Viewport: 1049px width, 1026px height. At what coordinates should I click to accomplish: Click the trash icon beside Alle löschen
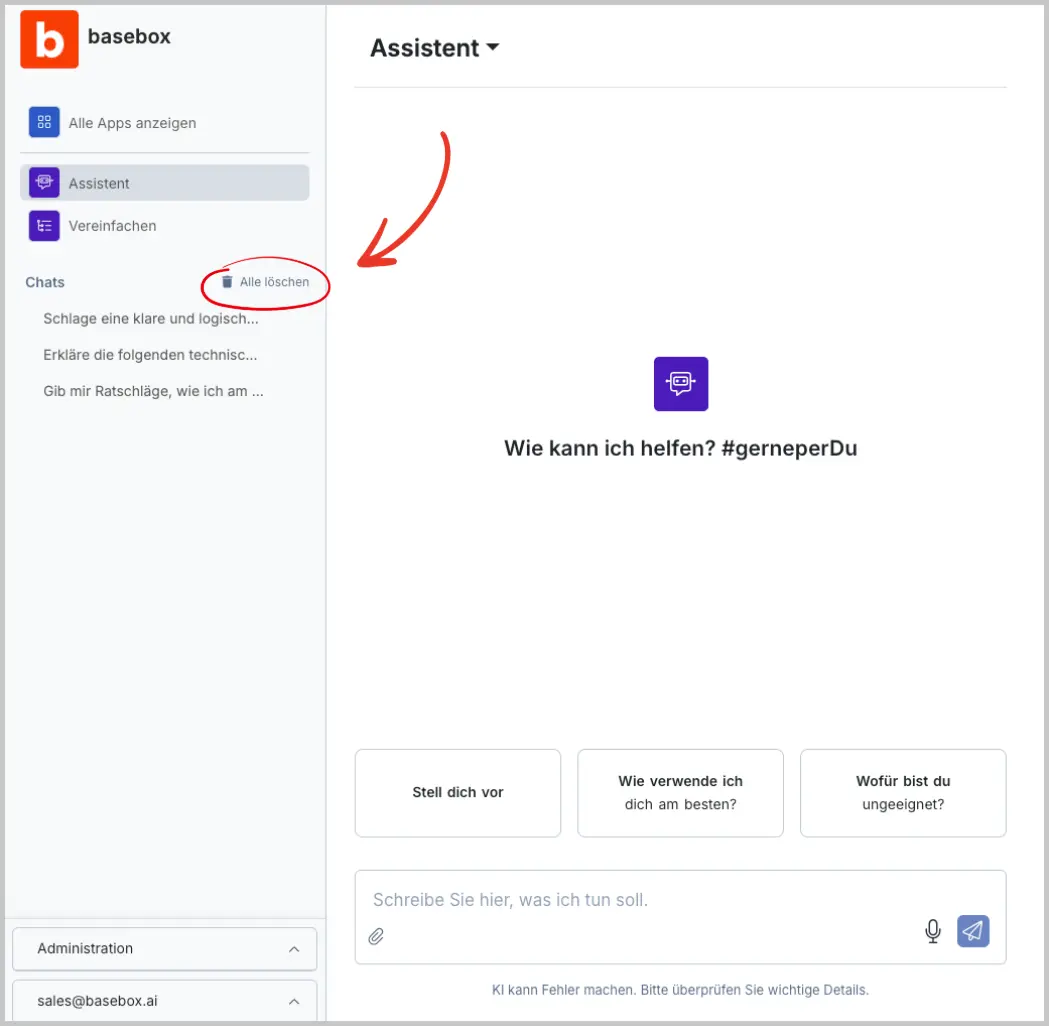click(x=227, y=282)
